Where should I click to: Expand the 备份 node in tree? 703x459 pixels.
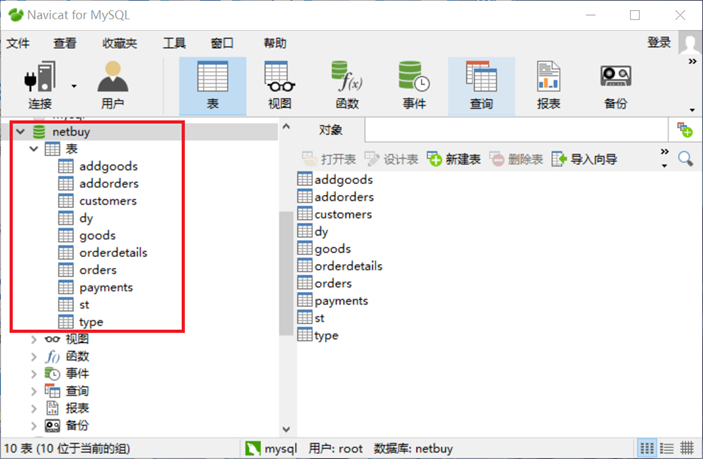(x=34, y=426)
